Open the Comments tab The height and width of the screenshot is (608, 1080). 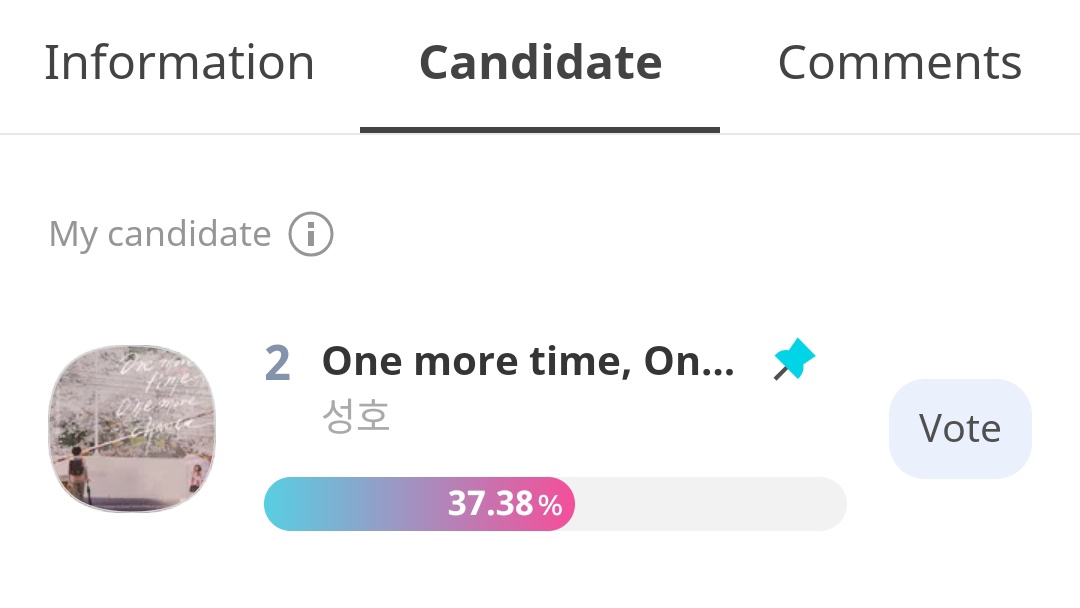(899, 63)
